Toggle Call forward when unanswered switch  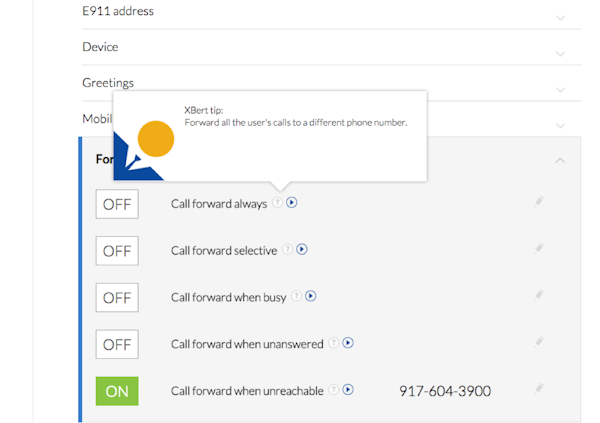pyautogui.click(x=117, y=344)
